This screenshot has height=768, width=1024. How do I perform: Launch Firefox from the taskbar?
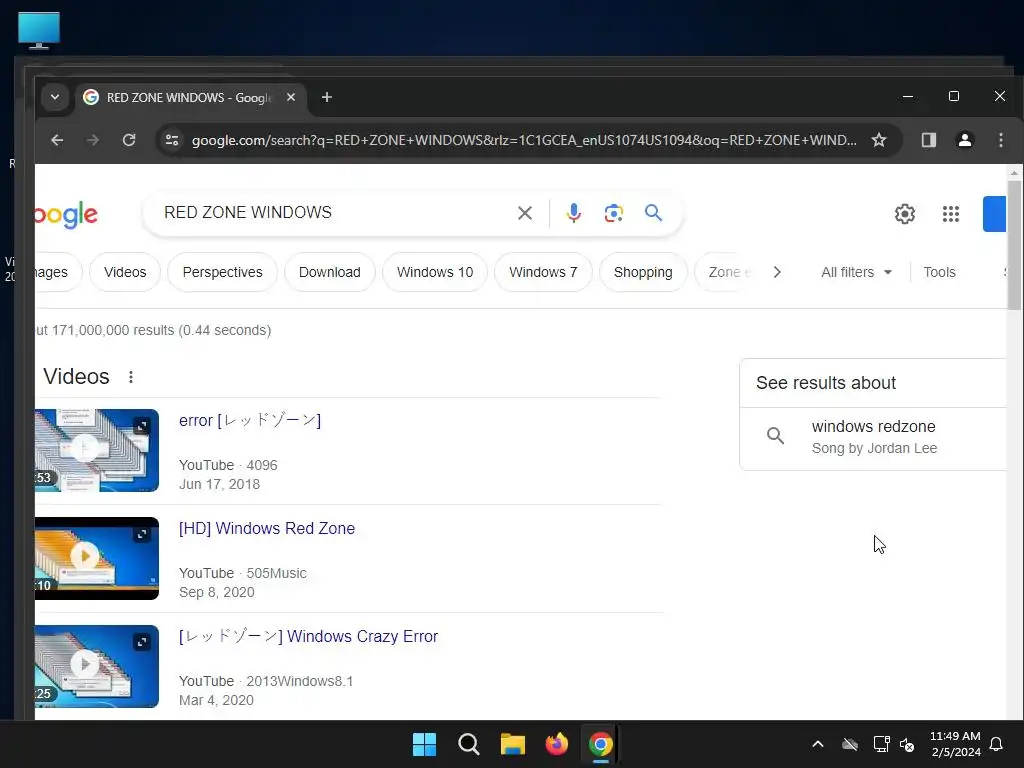coord(556,744)
